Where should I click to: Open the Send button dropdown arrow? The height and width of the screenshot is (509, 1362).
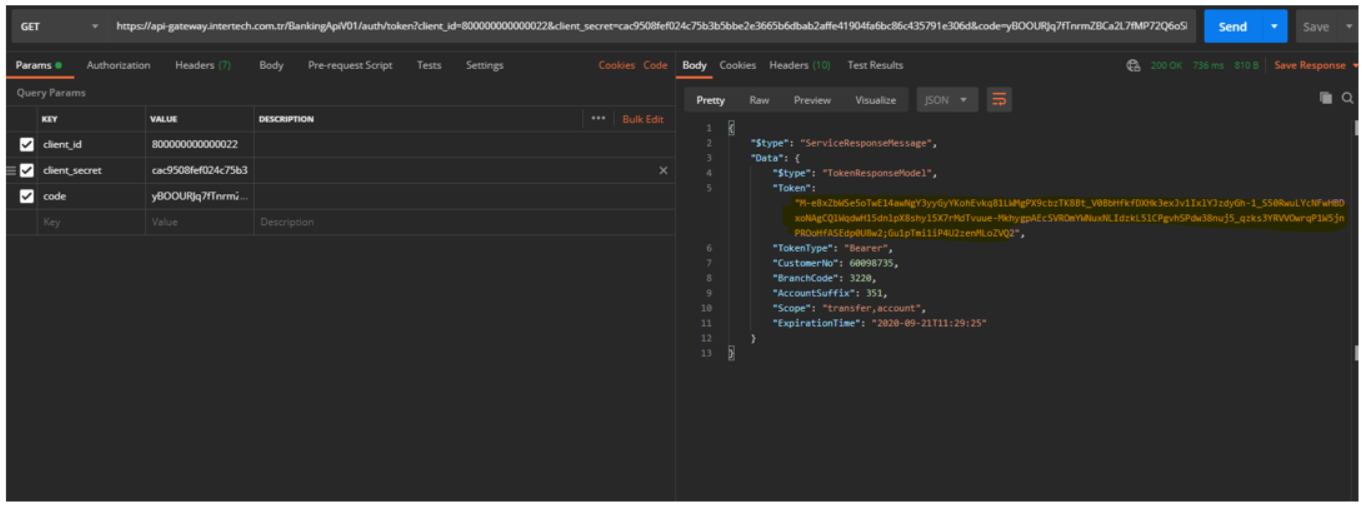tap(1274, 27)
